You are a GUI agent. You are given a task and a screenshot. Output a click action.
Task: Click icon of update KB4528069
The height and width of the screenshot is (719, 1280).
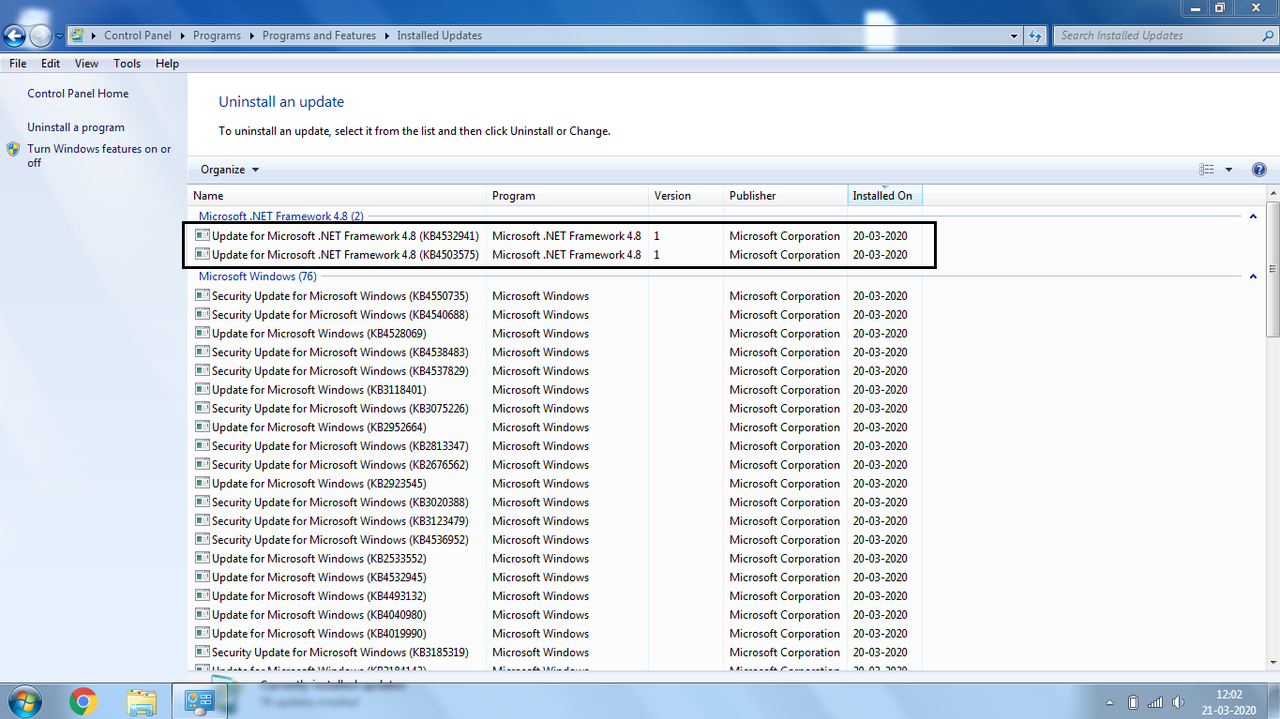coord(202,333)
